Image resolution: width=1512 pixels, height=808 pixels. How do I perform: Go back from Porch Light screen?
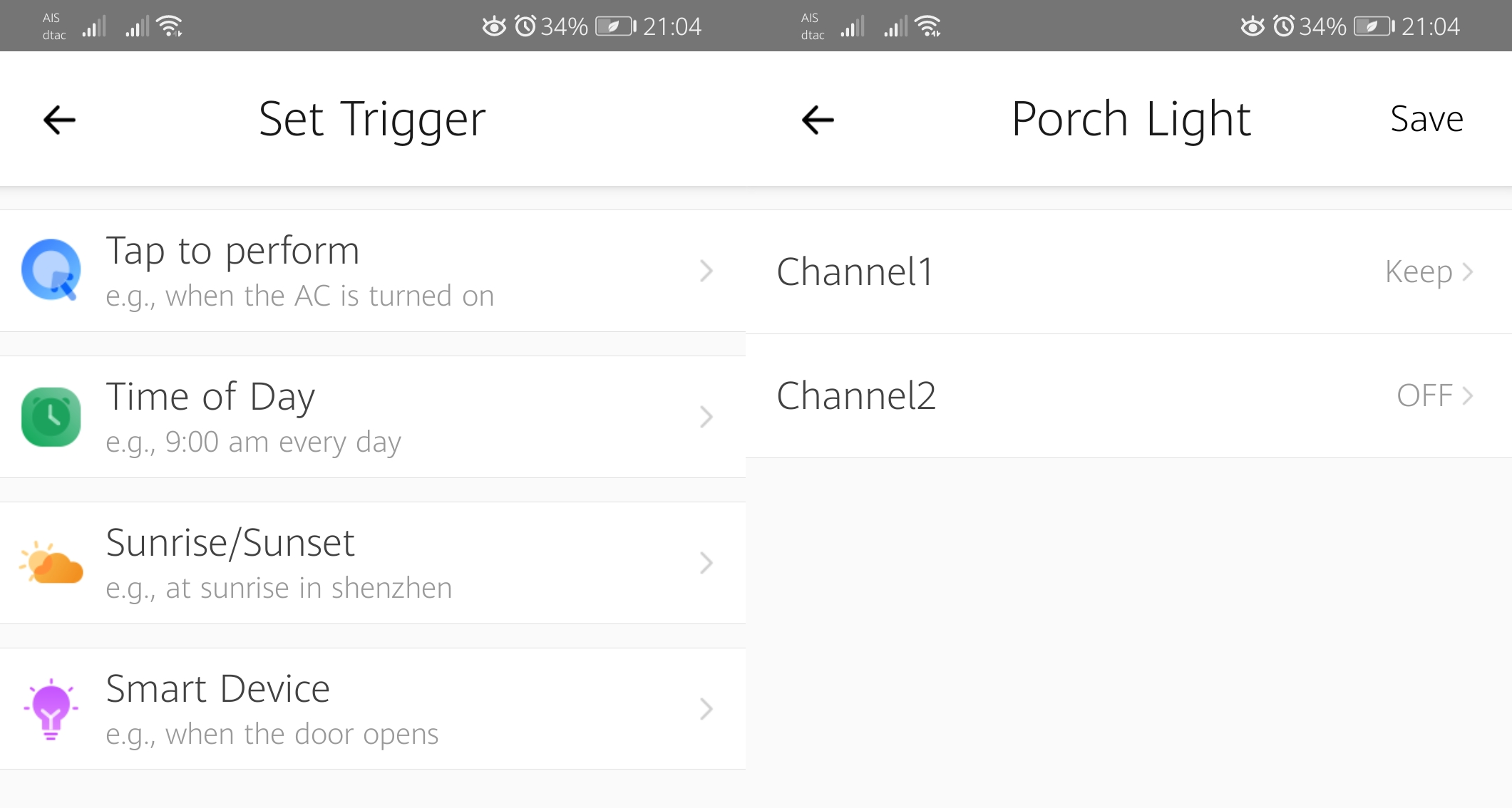[x=818, y=120]
